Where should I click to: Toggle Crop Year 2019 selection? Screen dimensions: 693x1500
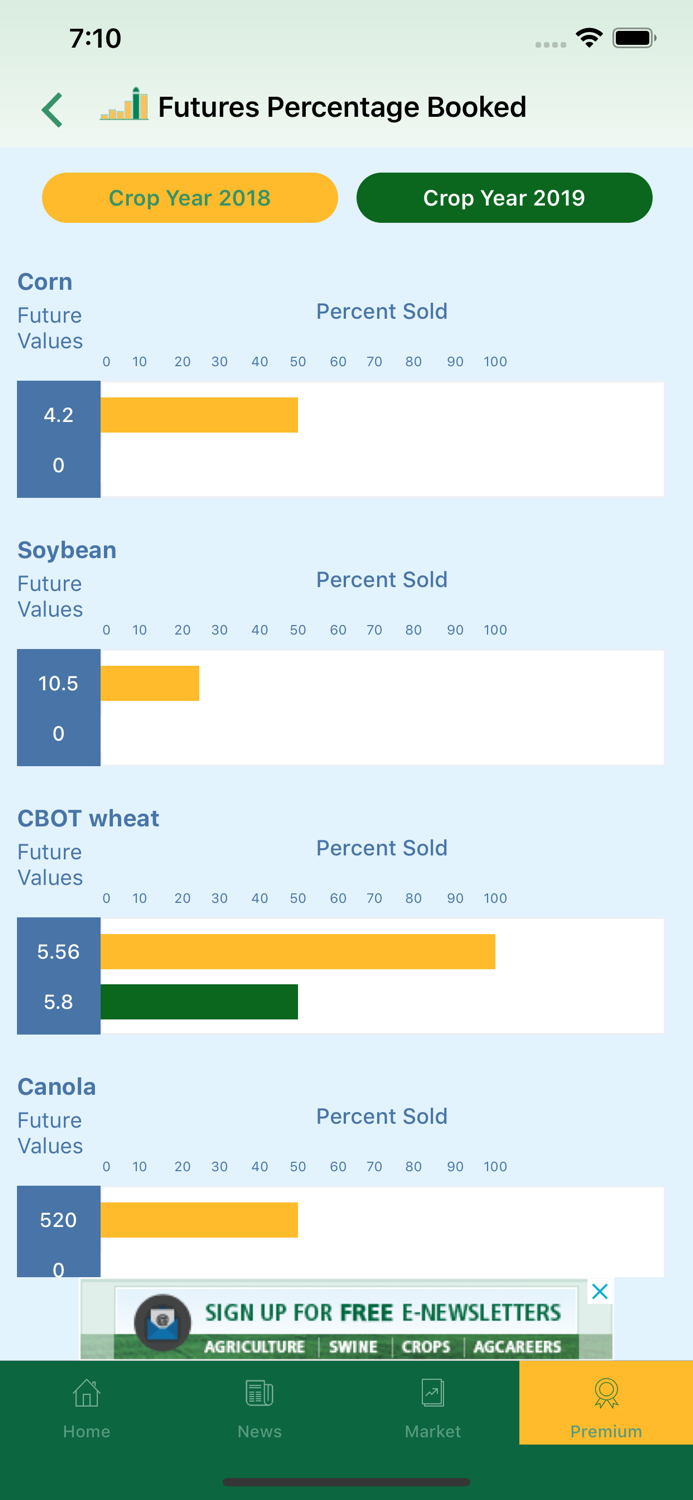pyautogui.click(x=504, y=197)
